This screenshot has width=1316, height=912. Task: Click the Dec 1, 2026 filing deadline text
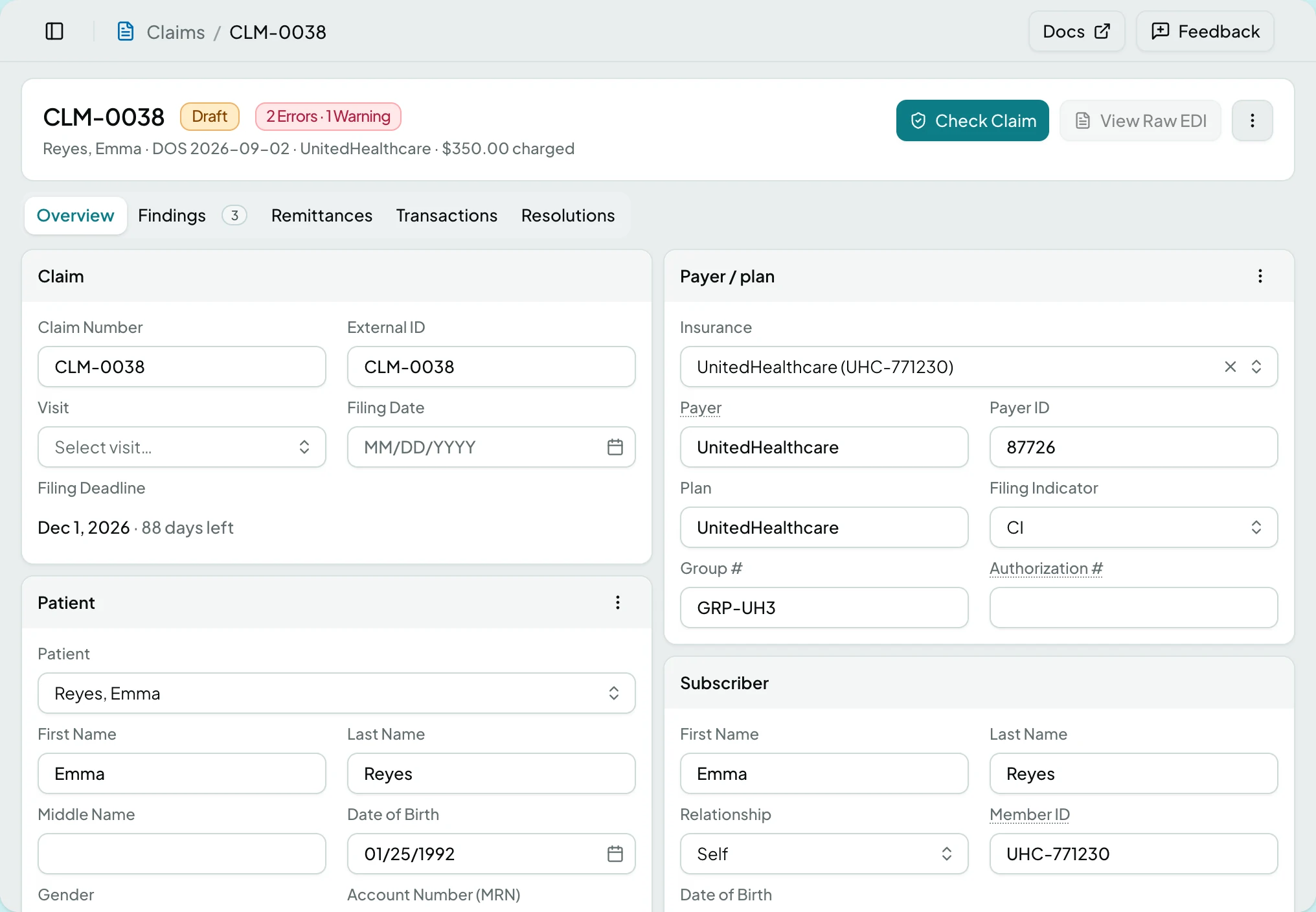click(84, 528)
